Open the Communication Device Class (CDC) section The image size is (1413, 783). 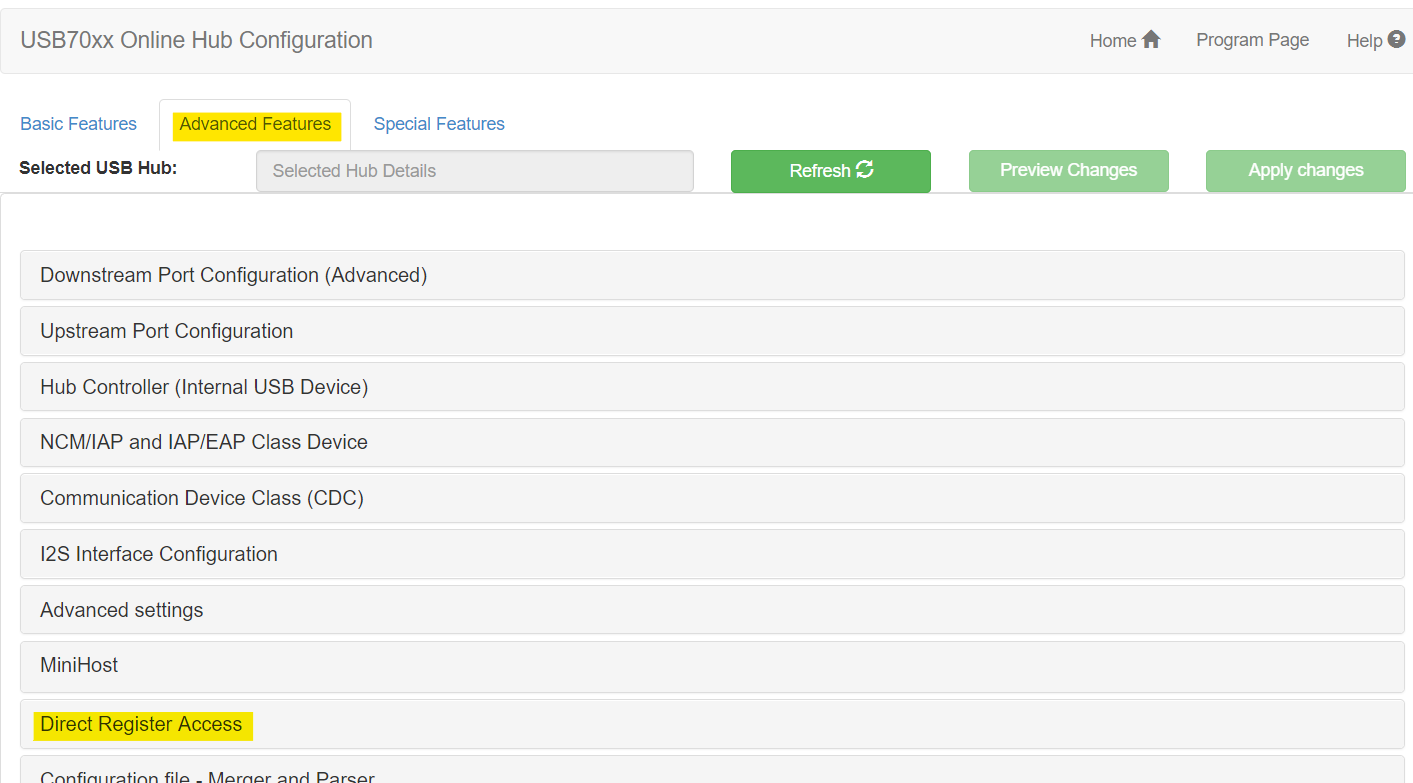(x=201, y=497)
